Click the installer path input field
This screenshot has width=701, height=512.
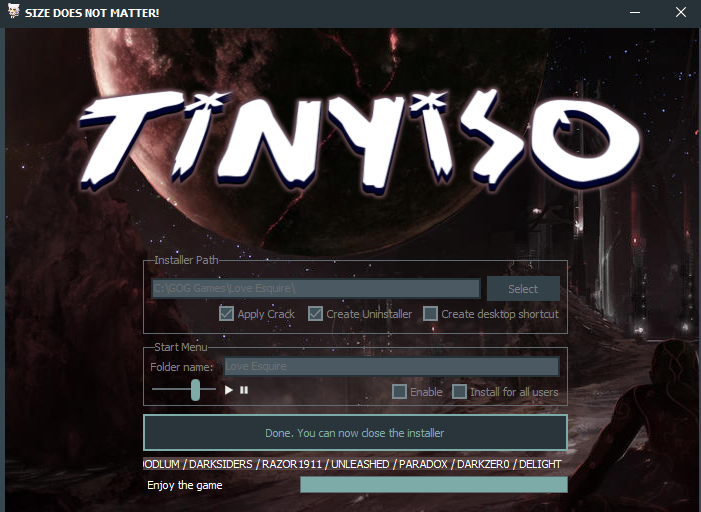pyautogui.click(x=316, y=288)
